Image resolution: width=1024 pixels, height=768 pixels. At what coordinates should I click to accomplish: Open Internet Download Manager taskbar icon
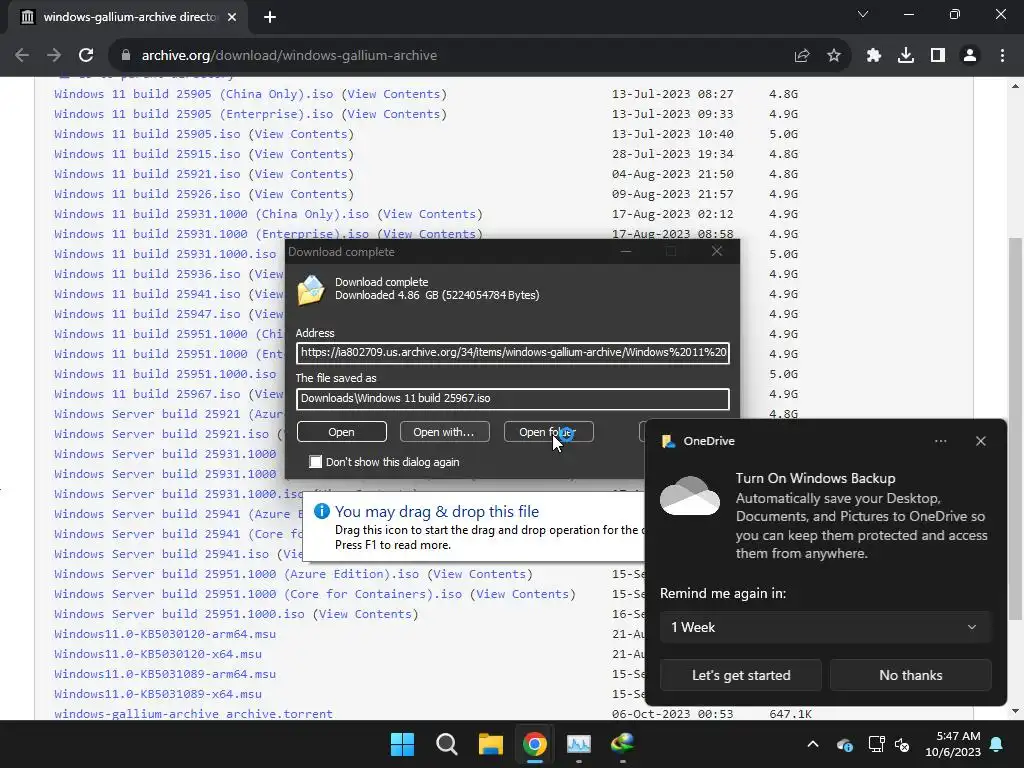click(622, 744)
